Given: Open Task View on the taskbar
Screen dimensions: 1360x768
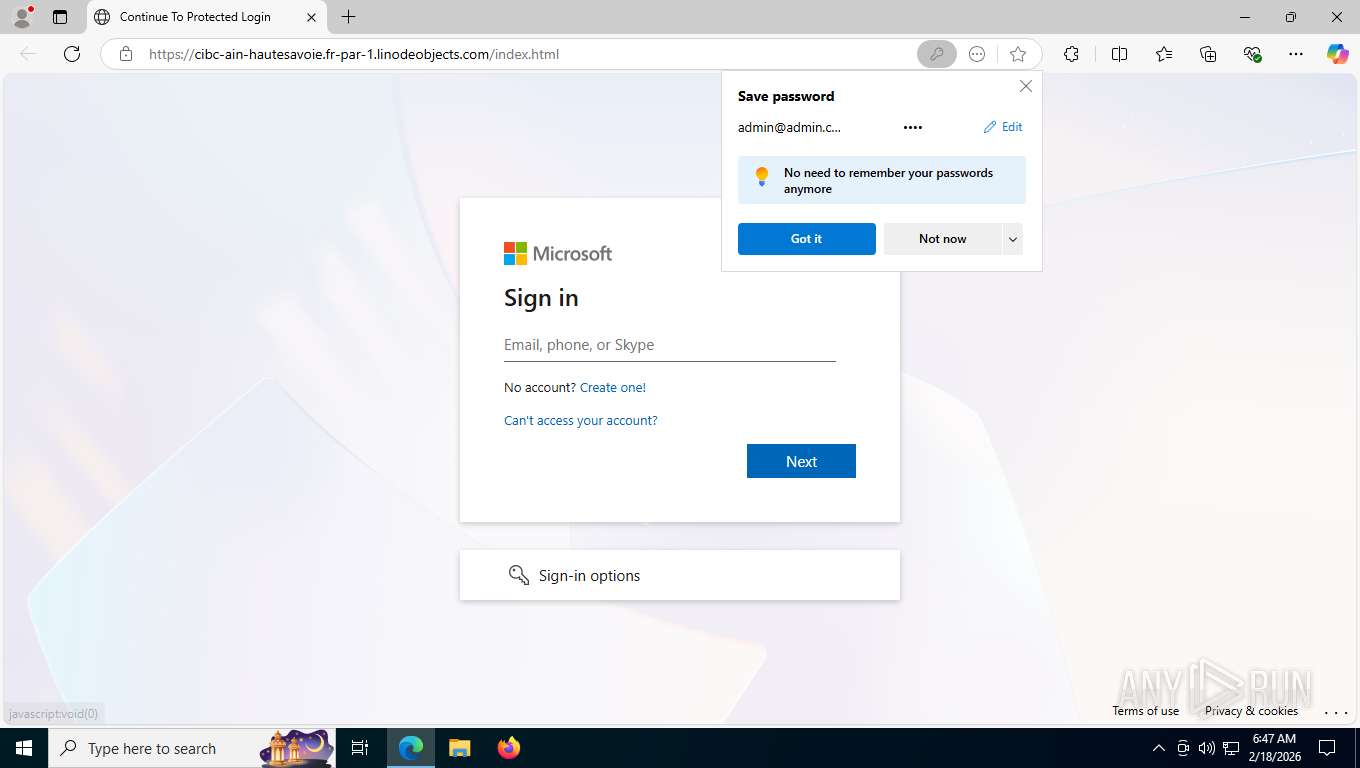Looking at the screenshot, I should click(360, 748).
